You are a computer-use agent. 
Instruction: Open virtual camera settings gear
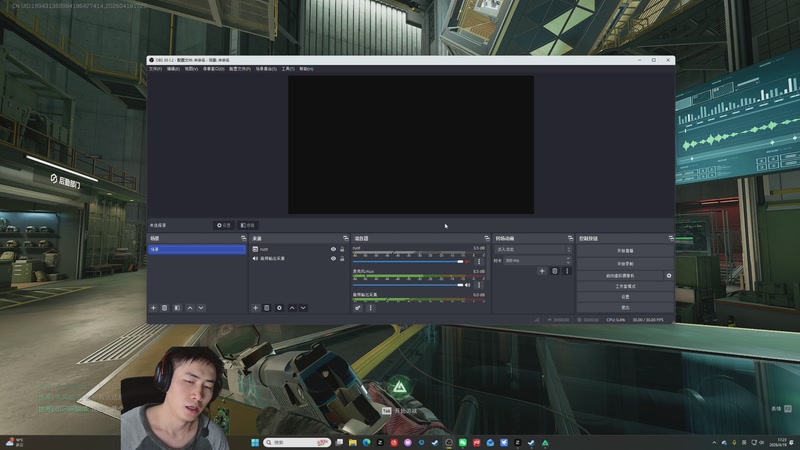tap(669, 275)
